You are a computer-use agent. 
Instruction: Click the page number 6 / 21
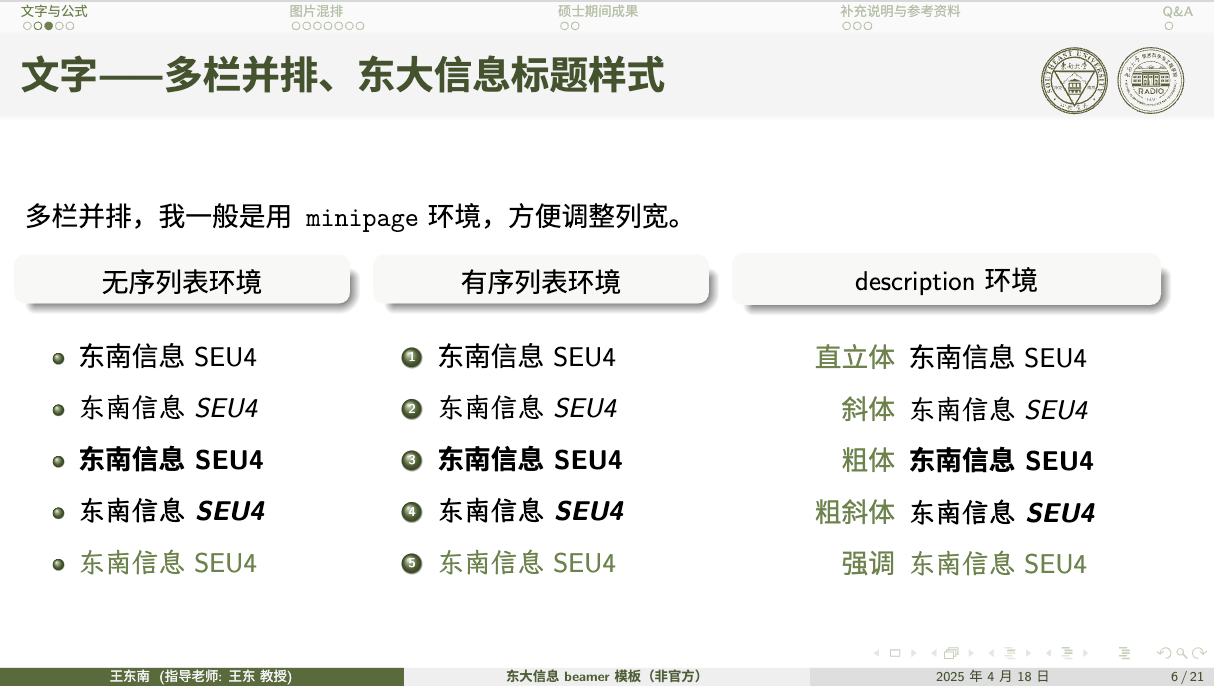click(x=1186, y=677)
